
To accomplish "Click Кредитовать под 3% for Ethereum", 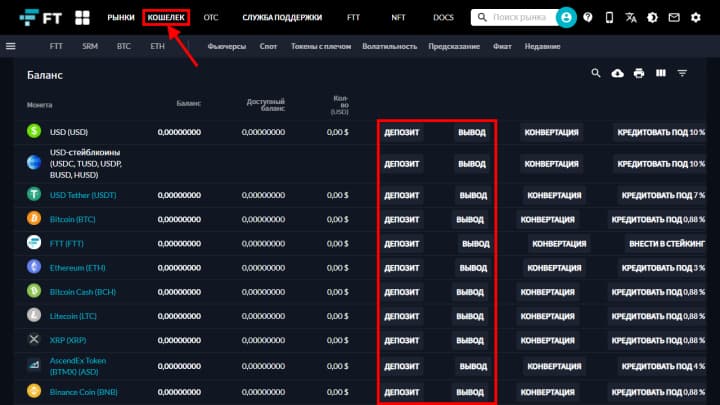I will coord(663,268).
